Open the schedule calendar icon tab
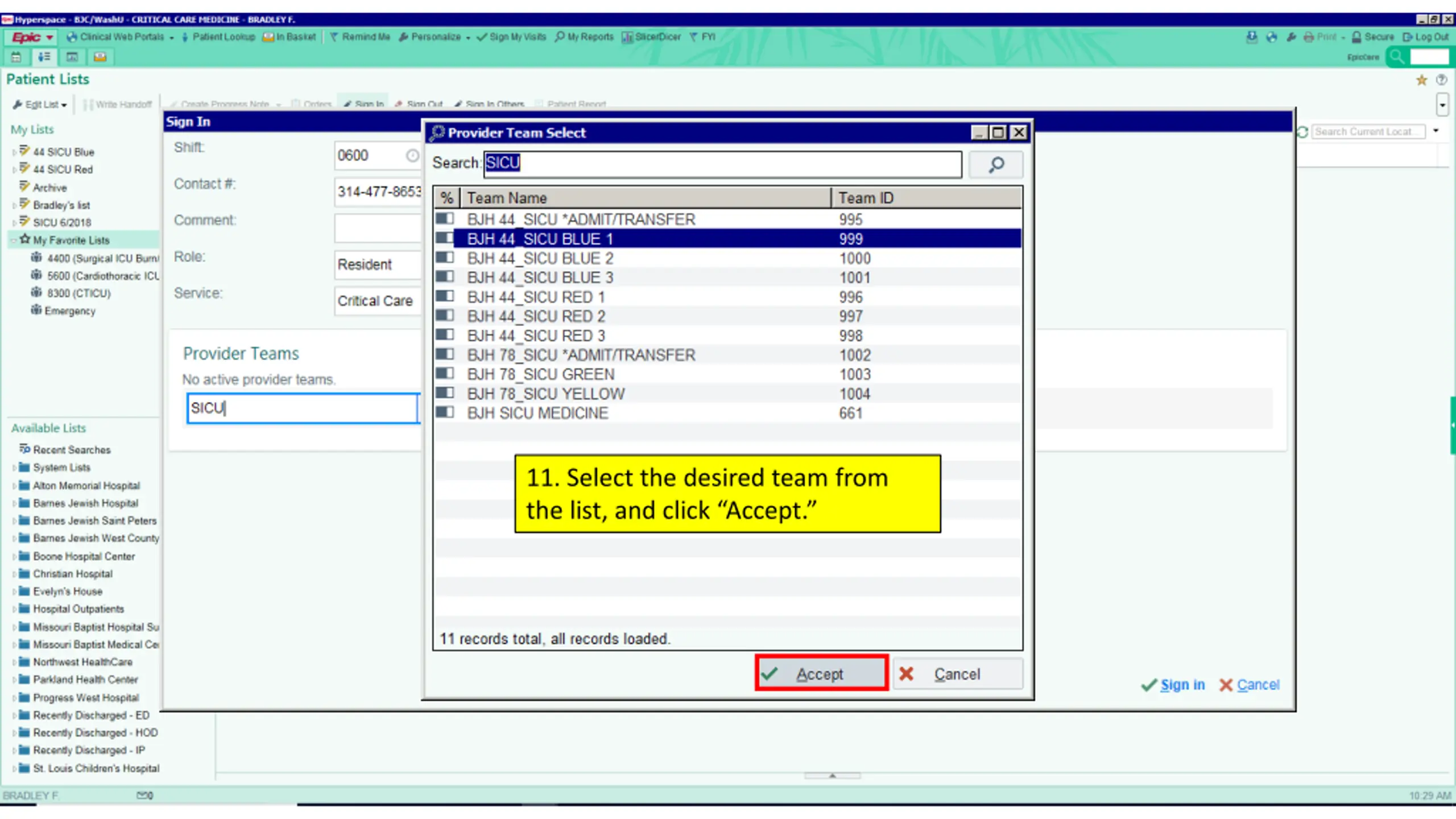Screen dimensions: 1456x819 (x=16, y=57)
